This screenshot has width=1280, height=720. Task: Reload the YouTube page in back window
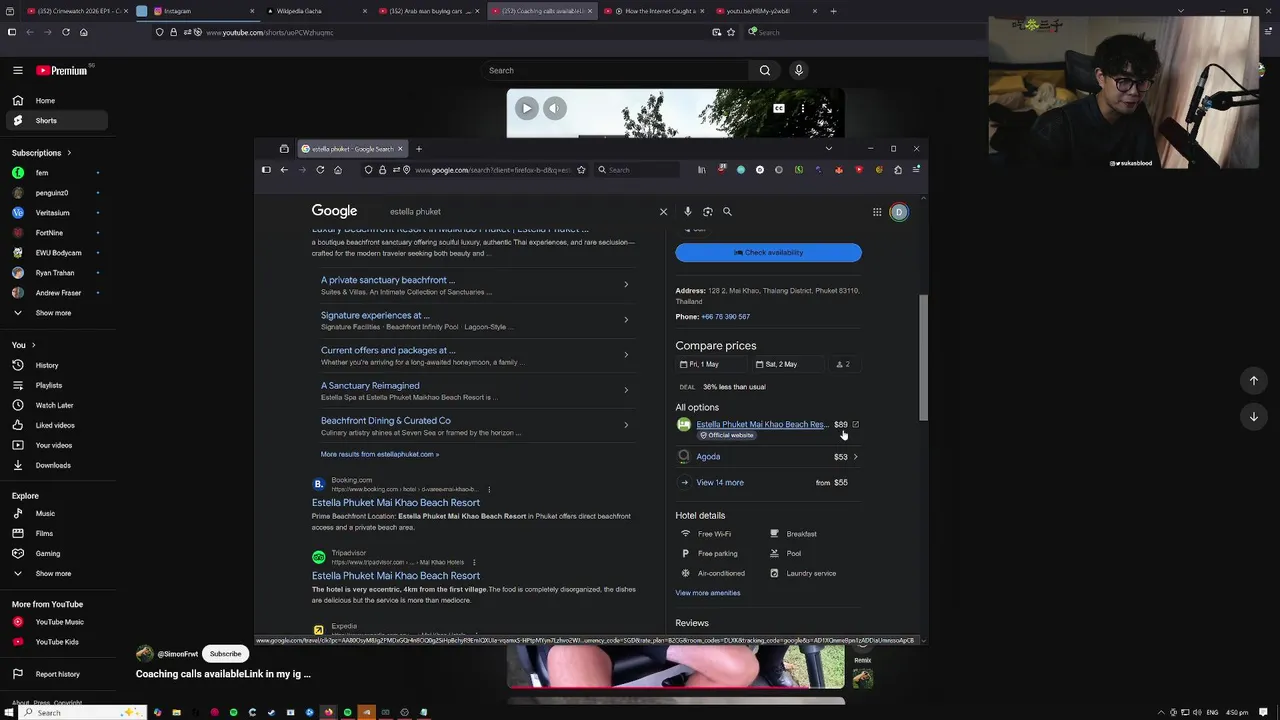[66, 32]
